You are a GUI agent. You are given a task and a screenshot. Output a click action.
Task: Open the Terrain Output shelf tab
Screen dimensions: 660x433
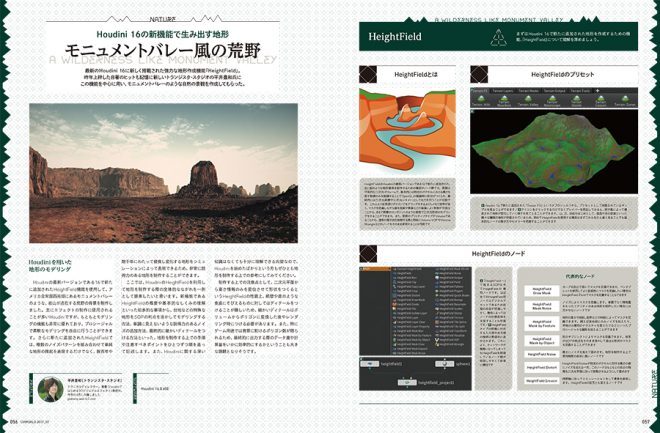tap(554, 91)
